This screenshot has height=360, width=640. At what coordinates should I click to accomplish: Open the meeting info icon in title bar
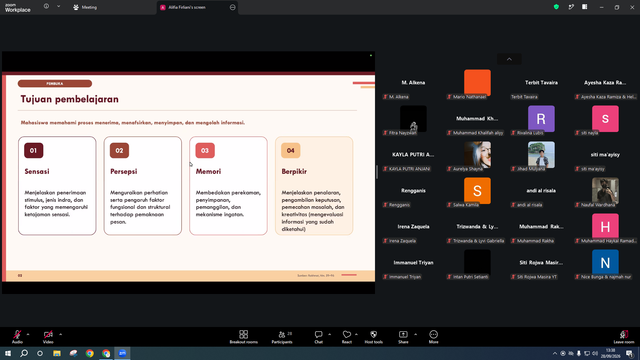point(47,7)
